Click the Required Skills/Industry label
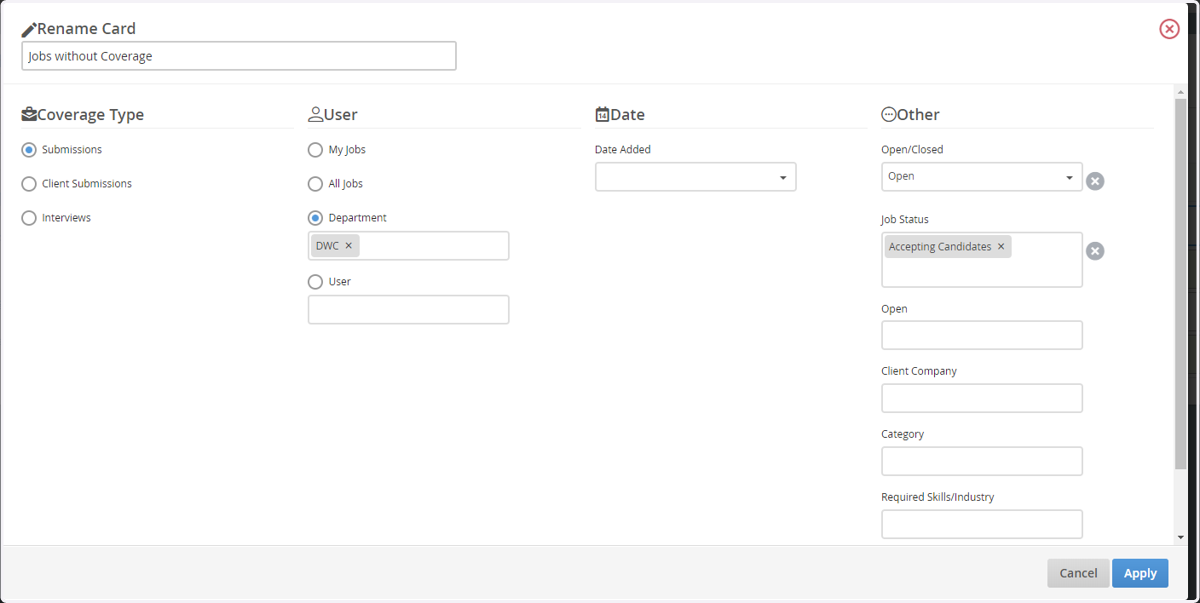 [x=938, y=497]
